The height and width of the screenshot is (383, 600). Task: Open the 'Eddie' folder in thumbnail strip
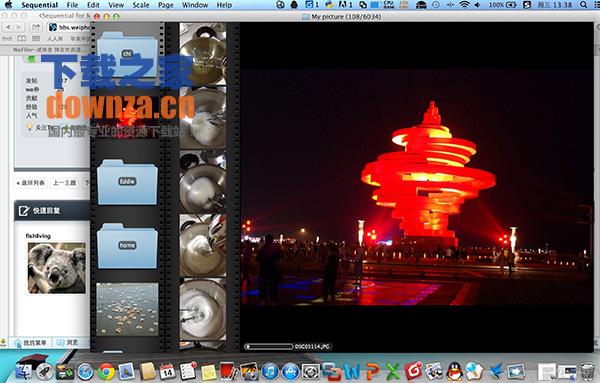point(127,182)
